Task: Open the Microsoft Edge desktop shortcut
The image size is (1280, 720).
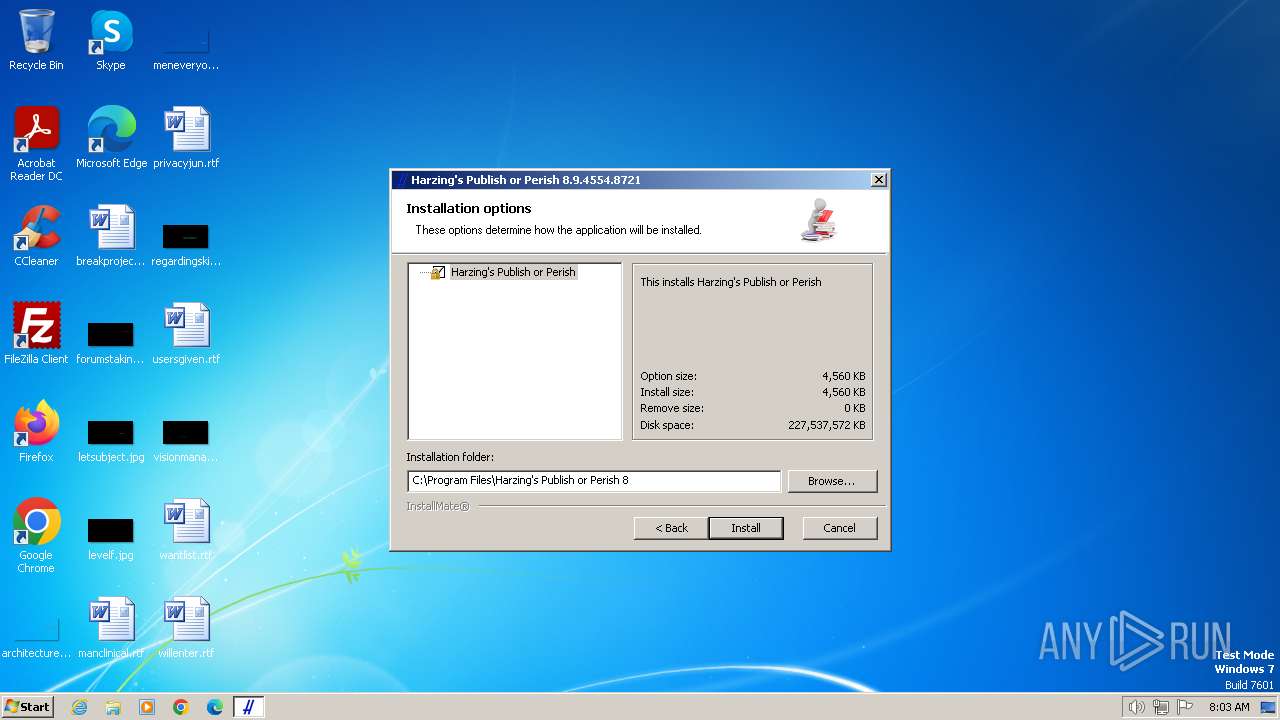Action: click(x=111, y=138)
